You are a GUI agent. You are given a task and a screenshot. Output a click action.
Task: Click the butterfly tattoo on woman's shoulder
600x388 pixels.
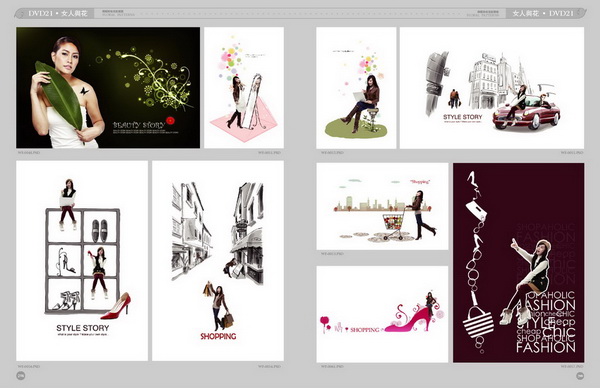point(84,91)
